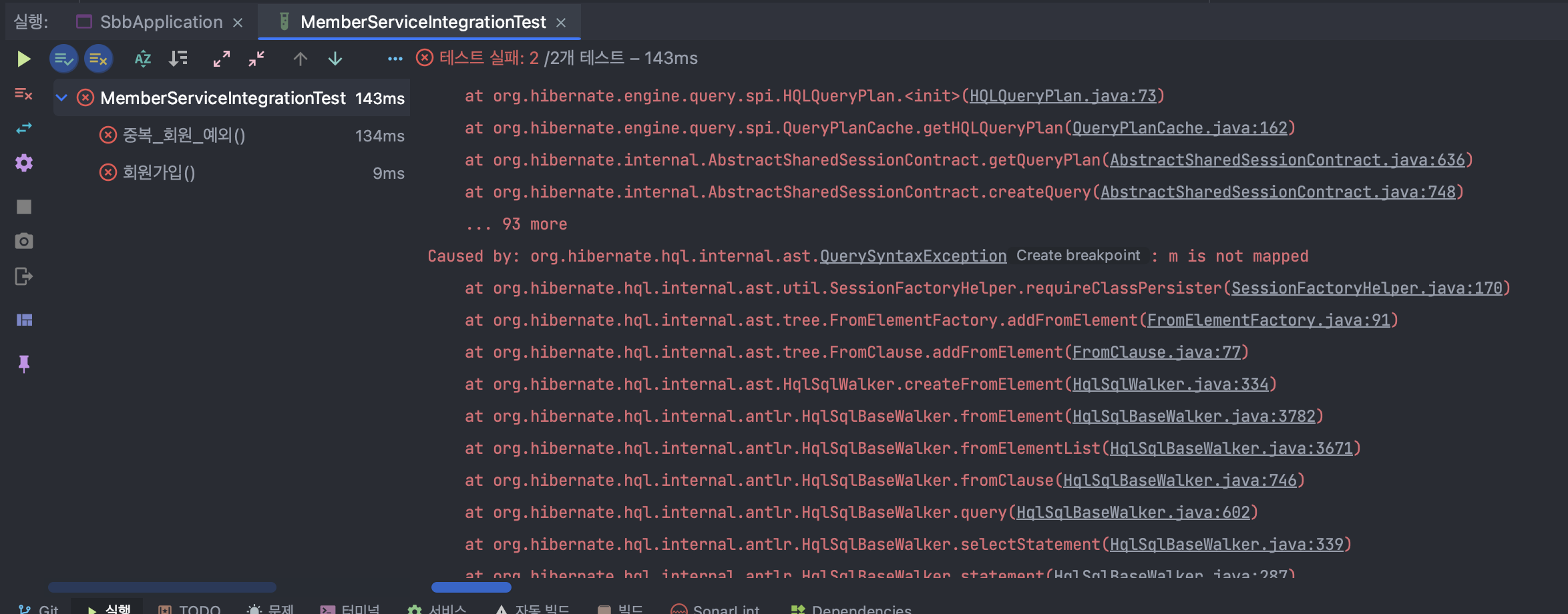Open the QuerySyntaxException class link
This screenshot has width=1568, height=614.
[913, 256]
